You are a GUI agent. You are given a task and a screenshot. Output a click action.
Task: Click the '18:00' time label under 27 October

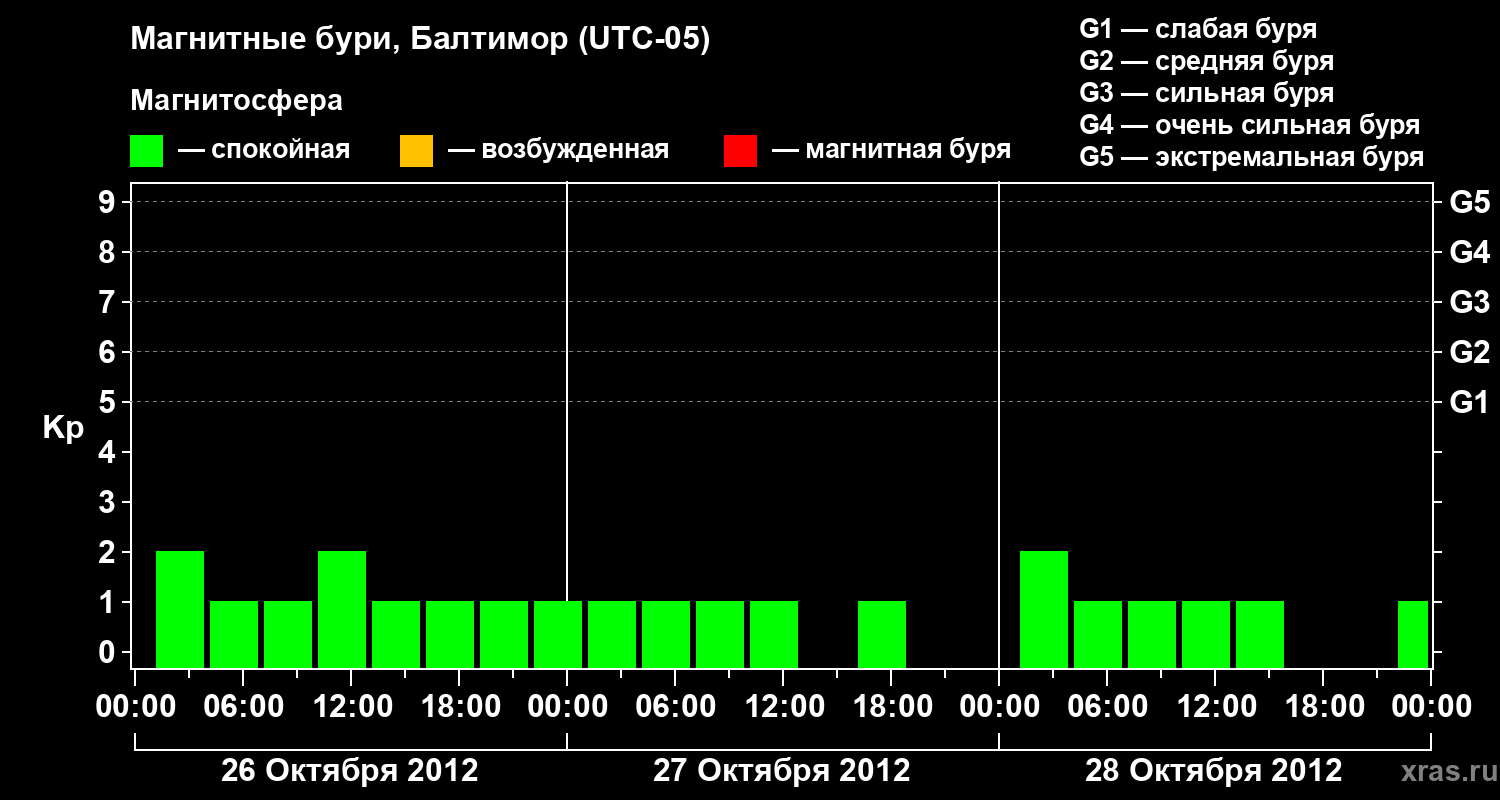(892, 708)
